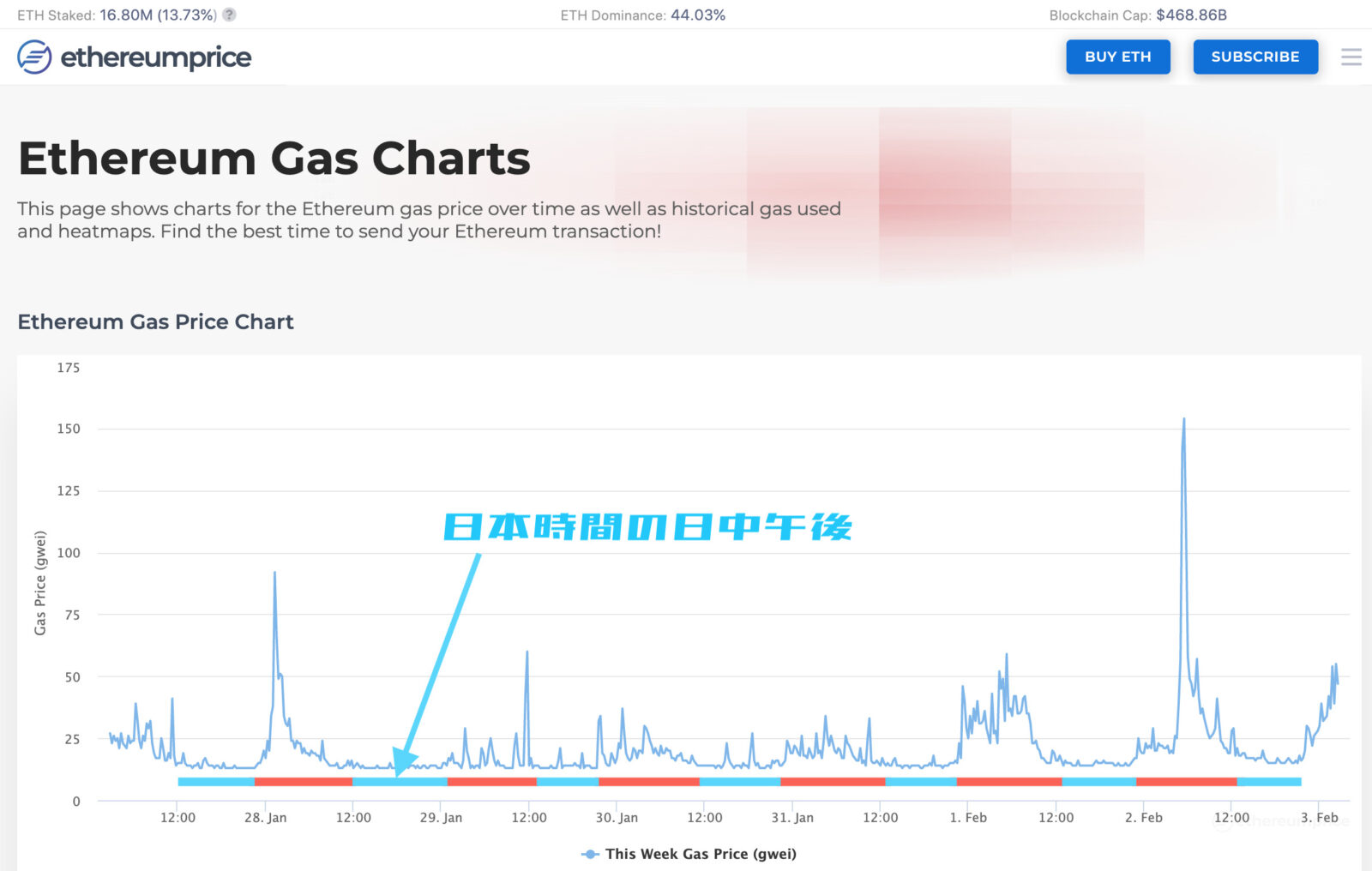Click the SUBSCRIBE button
1372x871 pixels.
click(1255, 57)
